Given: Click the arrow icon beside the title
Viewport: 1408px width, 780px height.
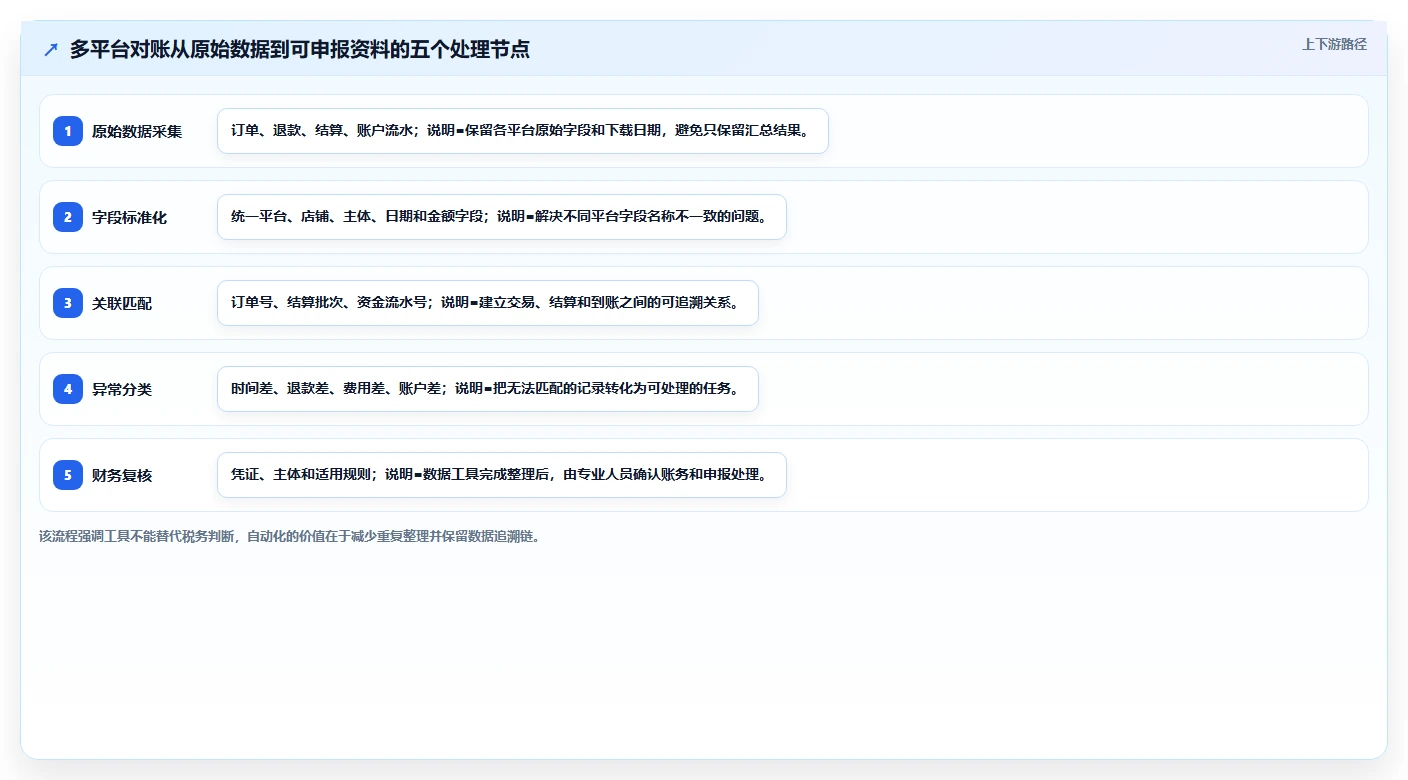Looking at the screenshot, I should point(51,50).
